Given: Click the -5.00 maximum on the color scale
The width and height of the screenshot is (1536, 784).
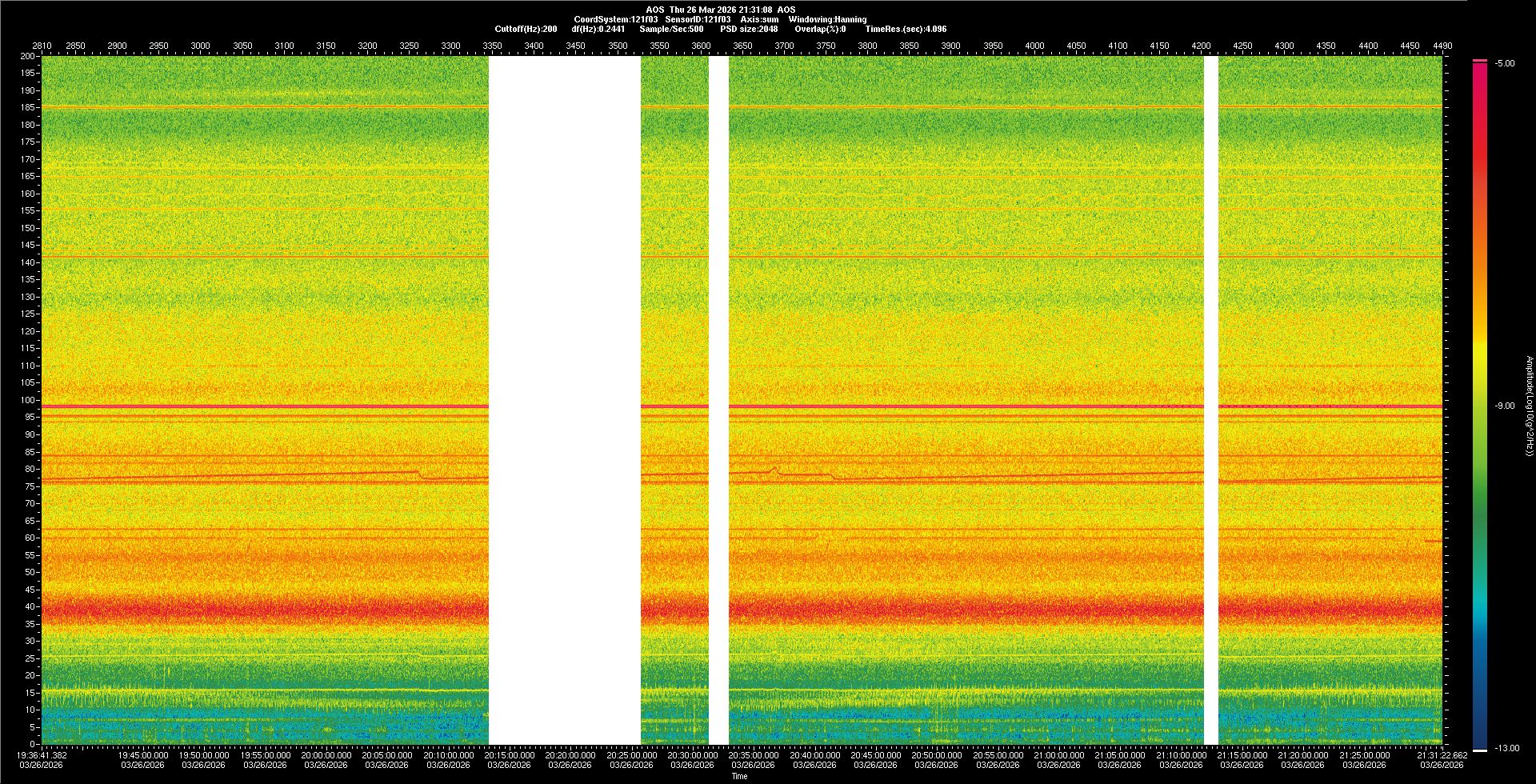Looking at the screenshot, I should coord(1505,63).
